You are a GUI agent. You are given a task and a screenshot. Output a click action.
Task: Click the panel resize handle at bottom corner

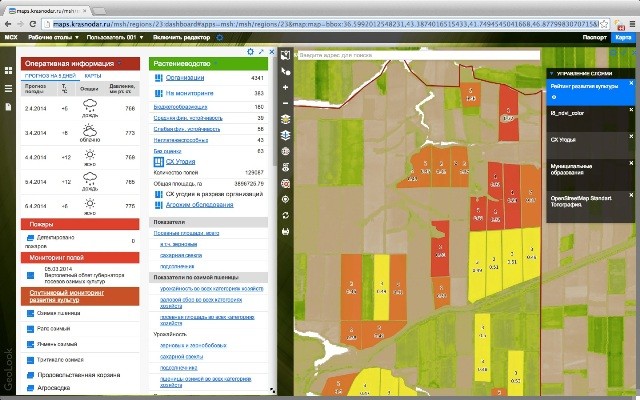pos(272,391)
